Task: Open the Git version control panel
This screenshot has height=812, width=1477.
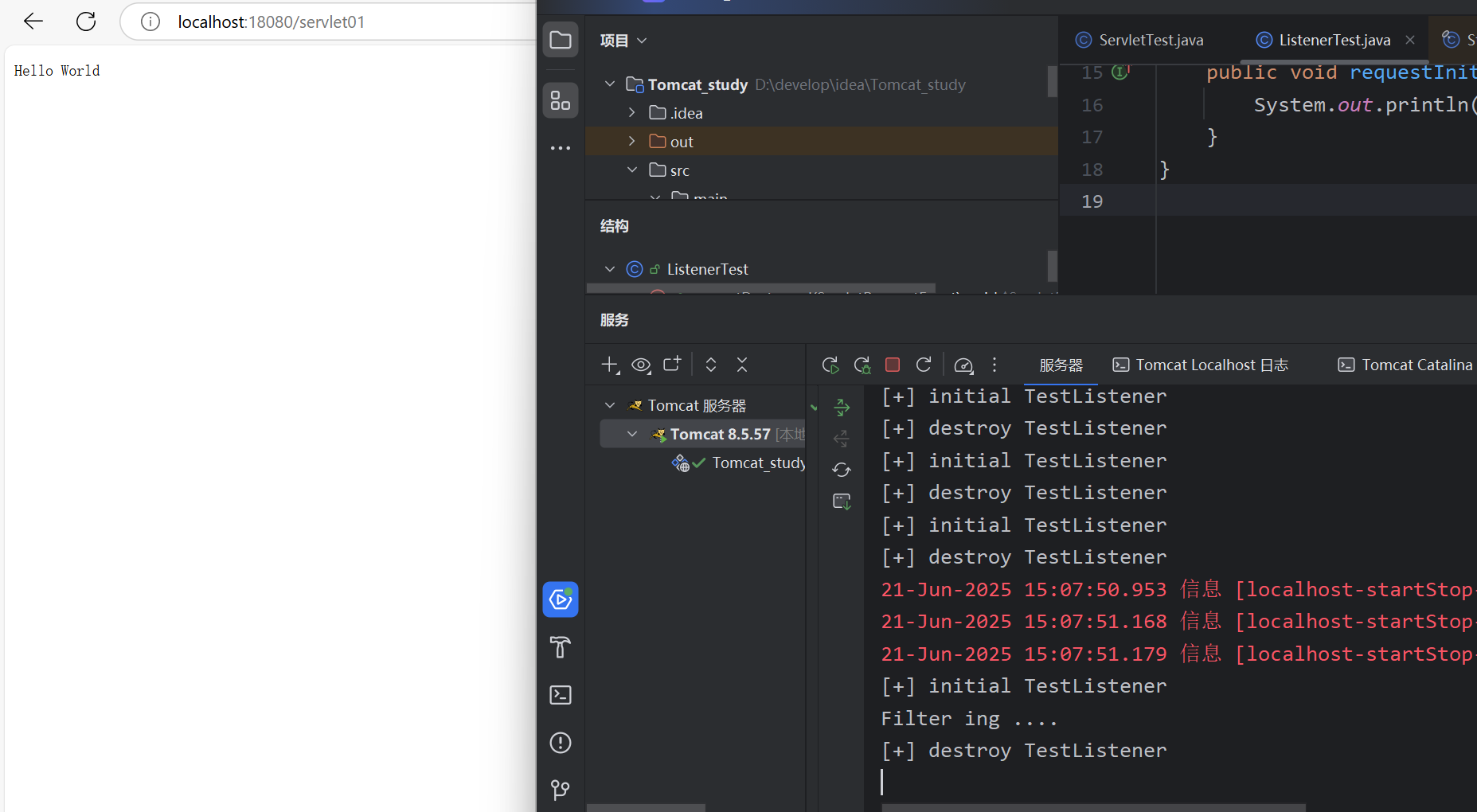Action: pyautogui.click(x=561, y=790)
